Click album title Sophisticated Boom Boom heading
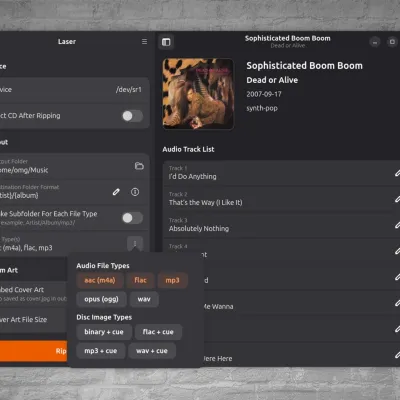The width and height of the screenshot is (400, 400). [304, 66]
